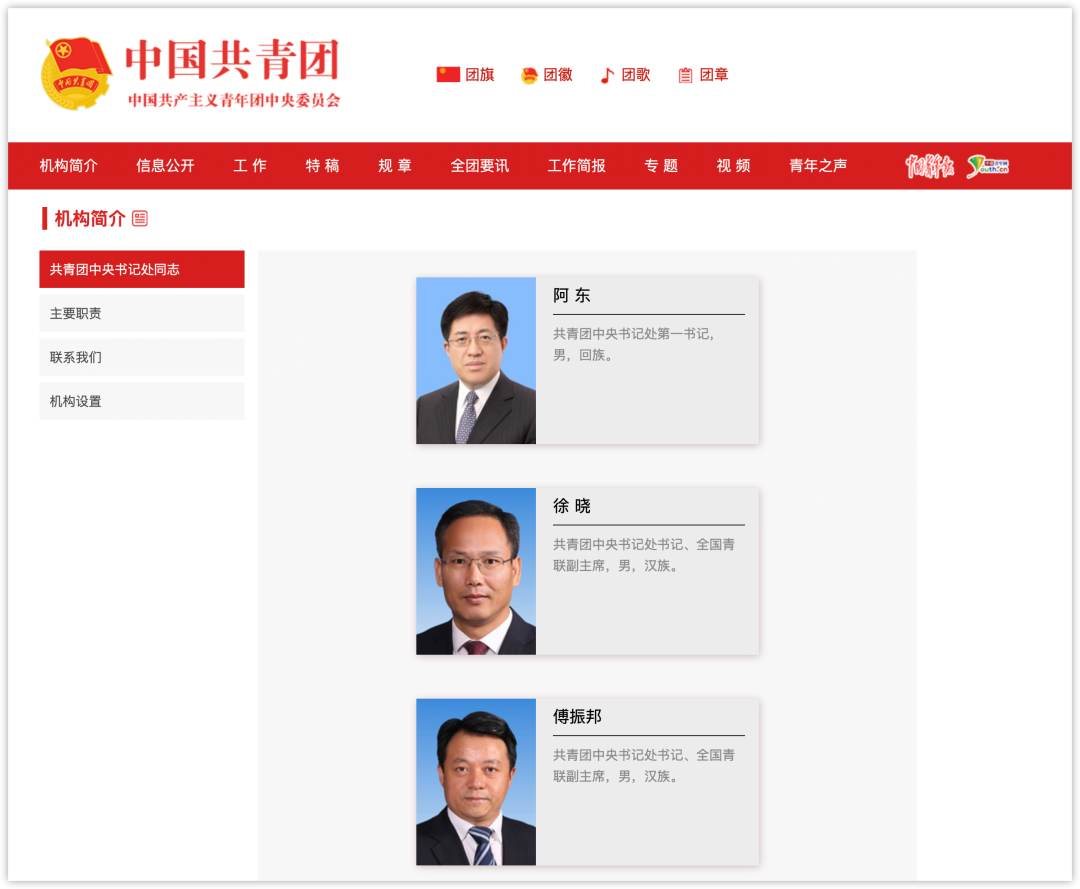Switch to the 视频 section
Screen dimensions: 1080x889
[x=733, y=166]
